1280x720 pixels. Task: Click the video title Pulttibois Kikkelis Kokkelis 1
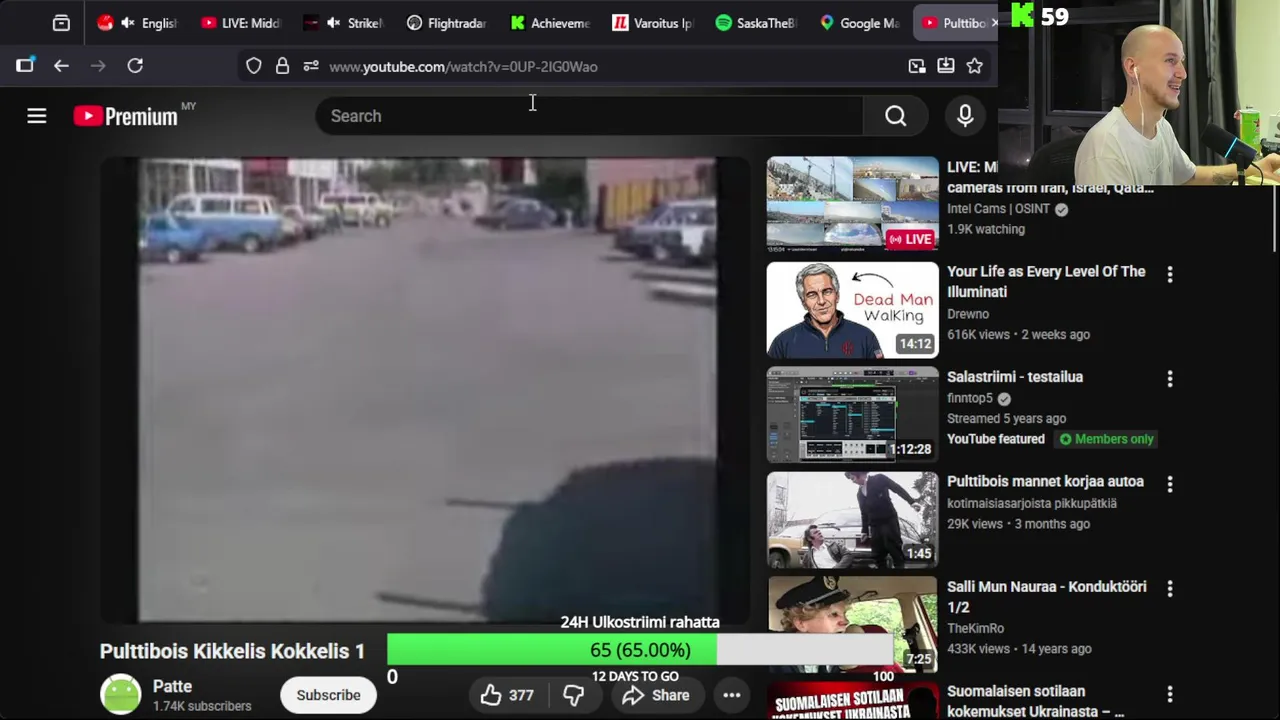point(232,651)
